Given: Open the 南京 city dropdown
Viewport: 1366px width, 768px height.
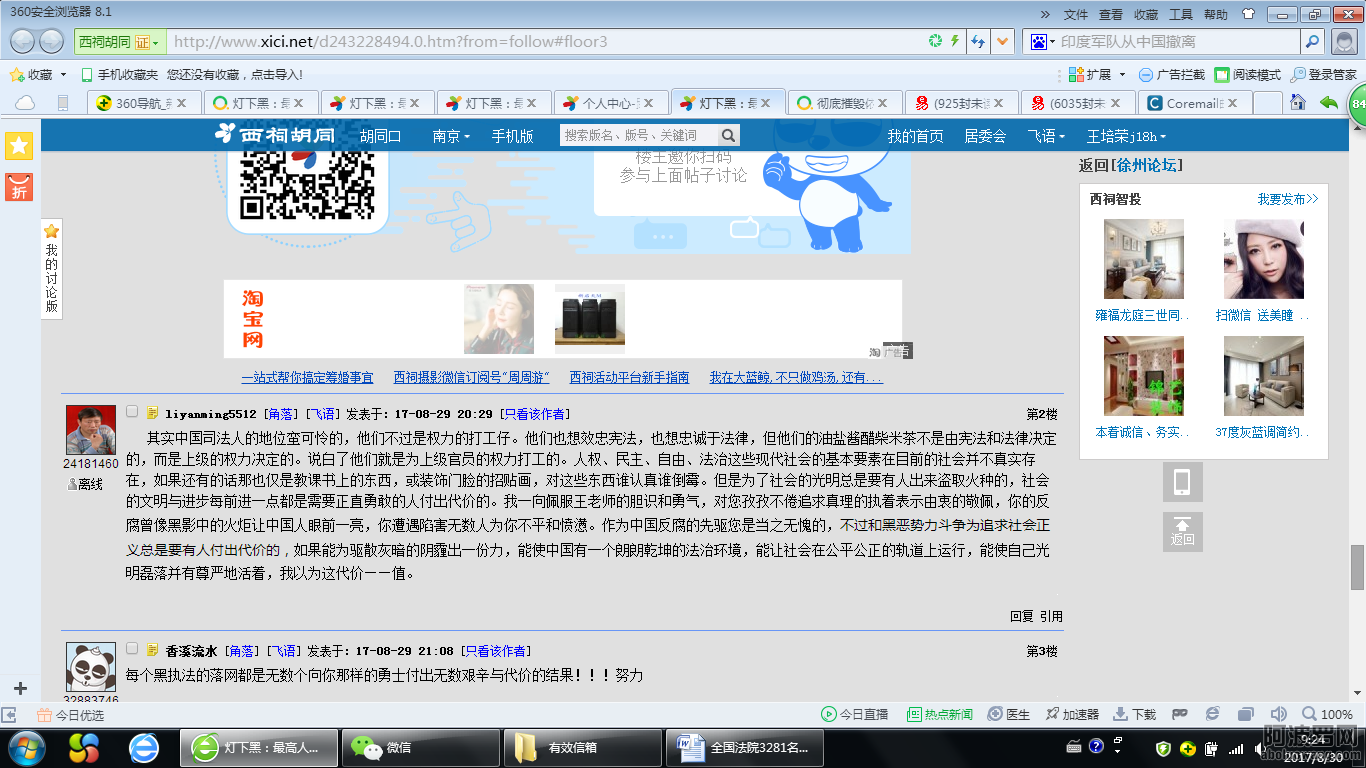Looking at the screenshot, I should coord(449,135).
